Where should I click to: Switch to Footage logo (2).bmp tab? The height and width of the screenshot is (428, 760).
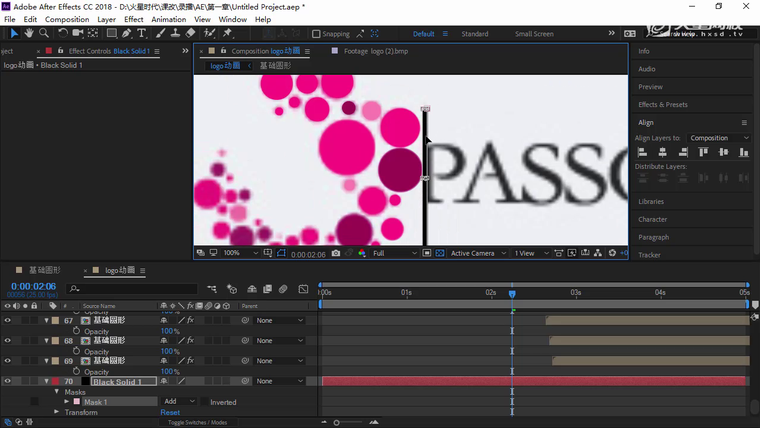[375, 51]
